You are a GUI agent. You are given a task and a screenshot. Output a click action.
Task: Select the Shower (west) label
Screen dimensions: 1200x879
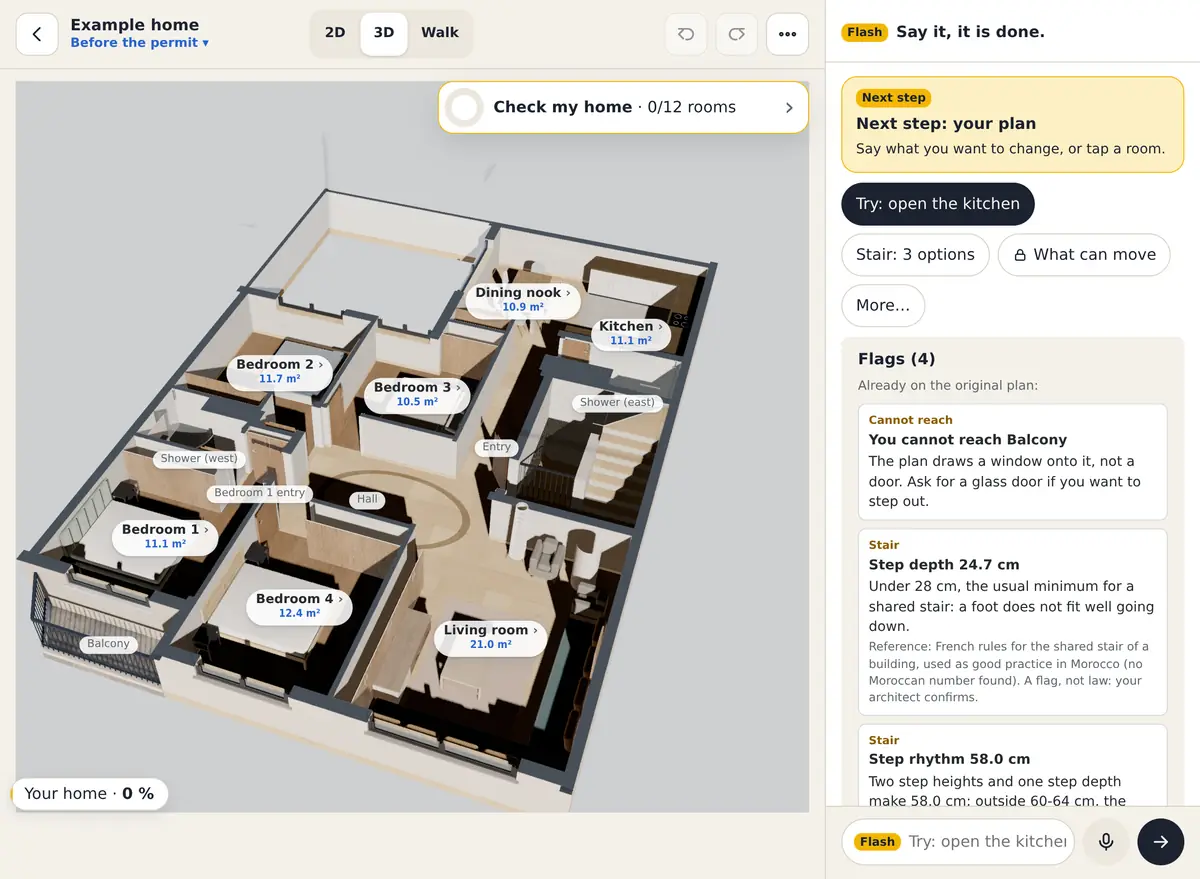pos(199,459)
